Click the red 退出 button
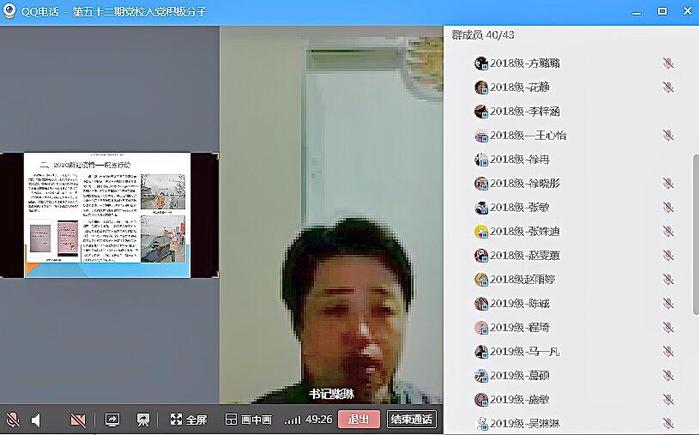 tap(358, 420)
